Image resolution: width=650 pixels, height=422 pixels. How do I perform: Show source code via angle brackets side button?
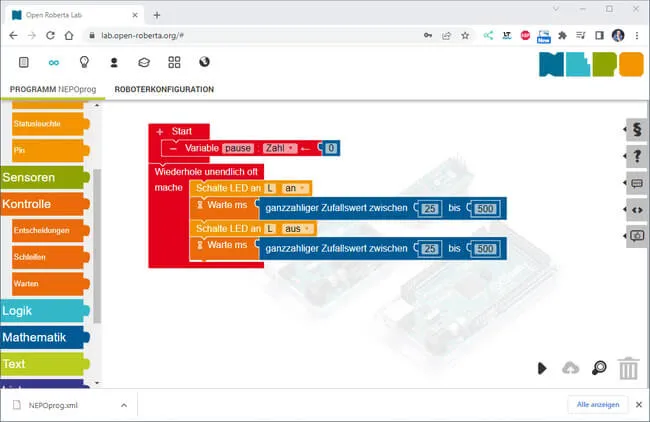(x=636, y=210)
